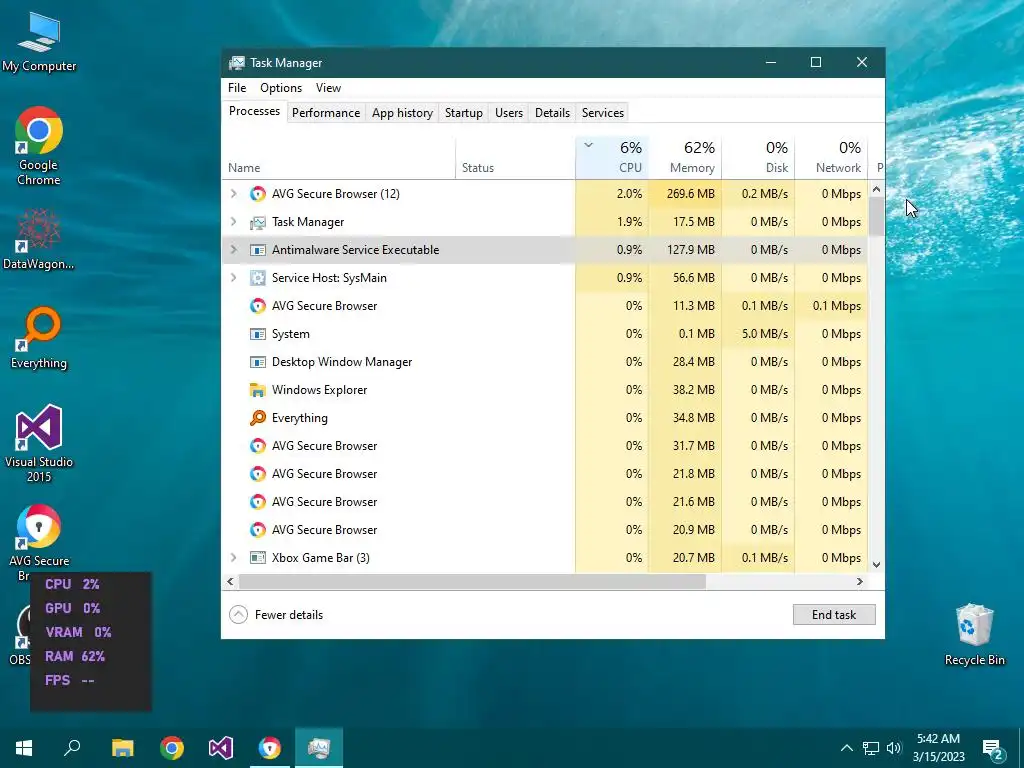The height and width of the screenshot is (768, 1024).
Task: Open My Computer desktop icon
Action: (39, 42)
